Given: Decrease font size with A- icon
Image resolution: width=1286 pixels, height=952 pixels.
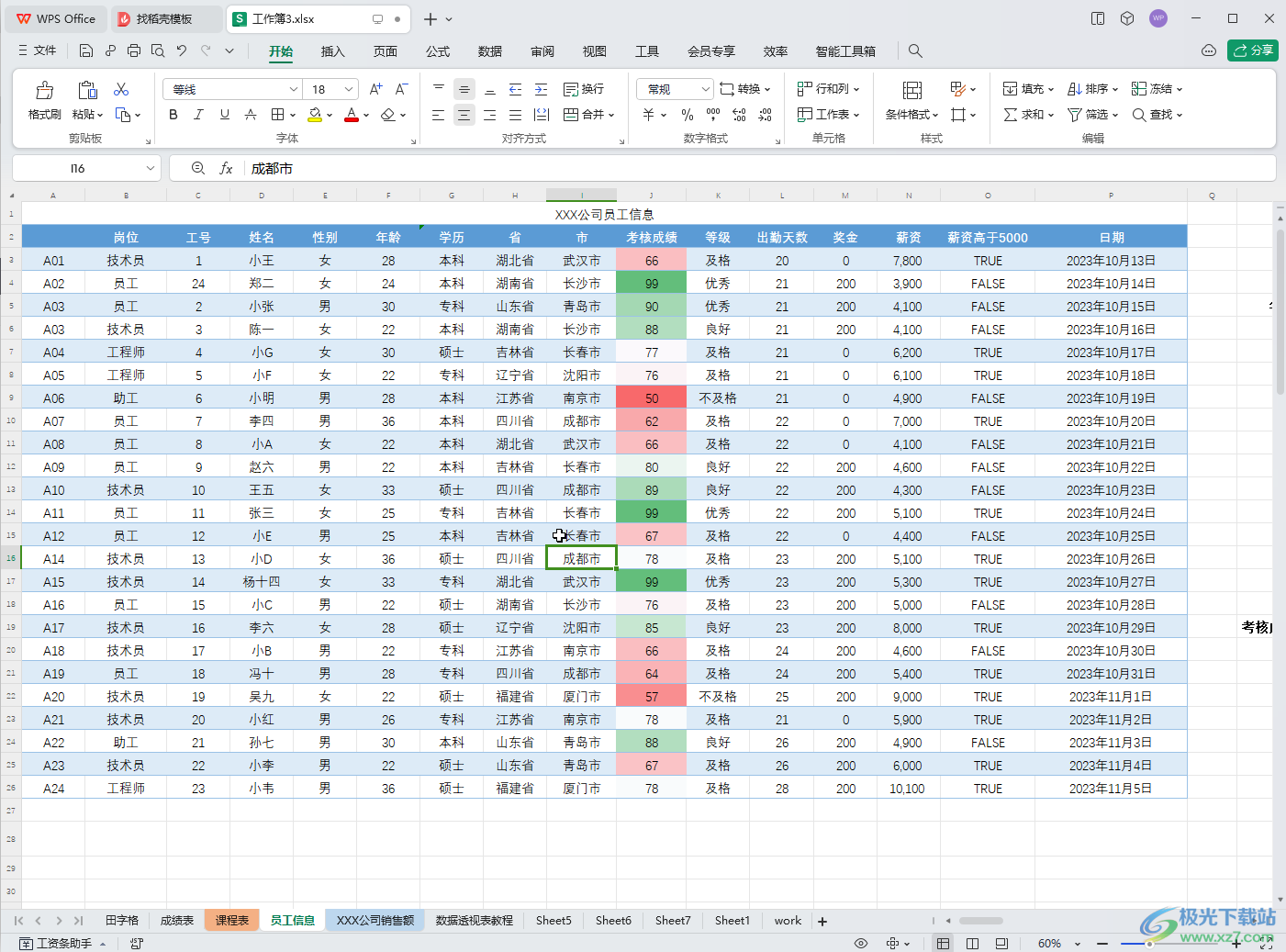Looking at the screenshot, I should point(401,89).
